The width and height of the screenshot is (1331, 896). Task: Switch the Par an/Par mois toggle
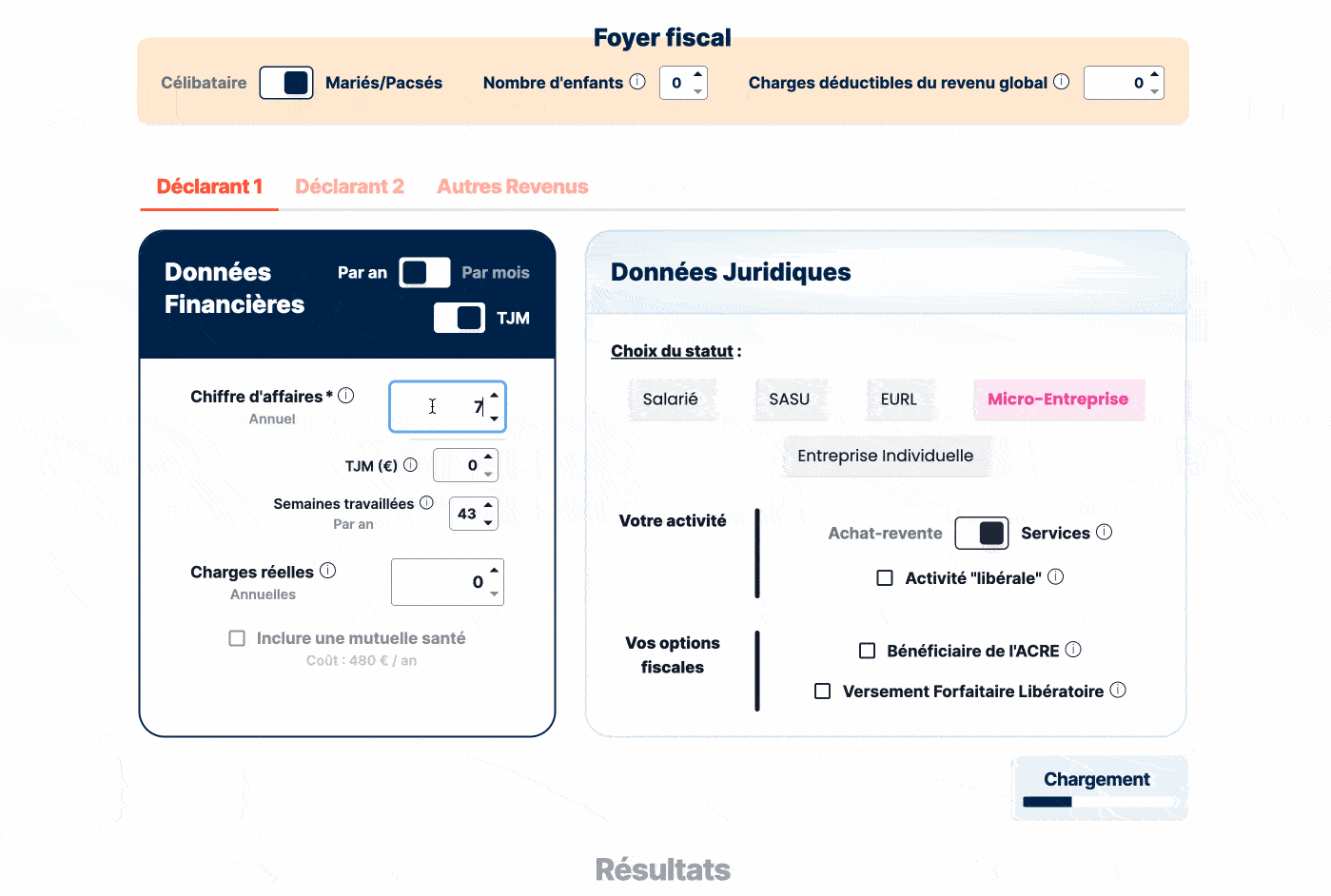point(424,272)
